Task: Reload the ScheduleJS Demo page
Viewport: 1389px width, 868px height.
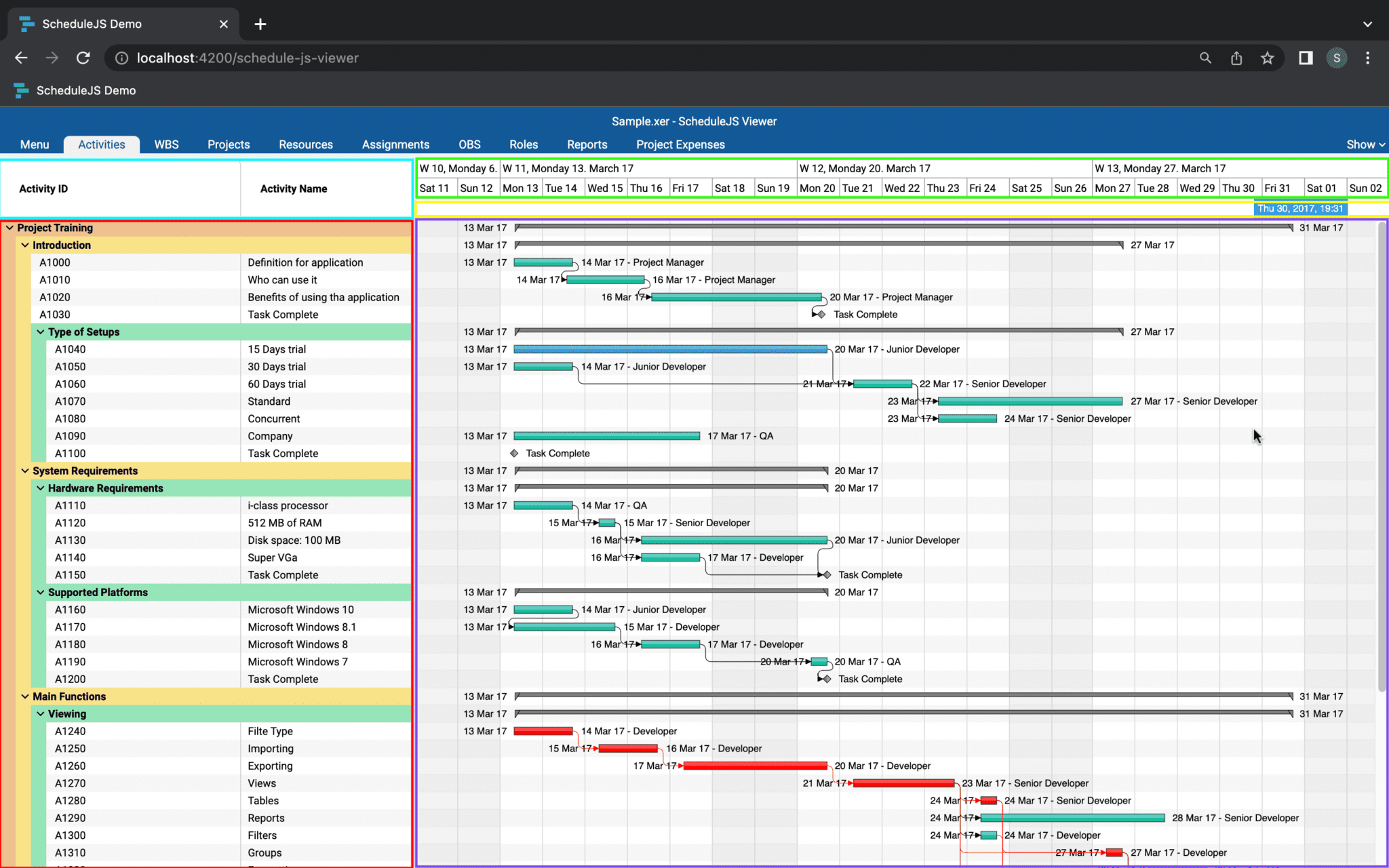Action: pyautogui.click(x=83, y=58)
